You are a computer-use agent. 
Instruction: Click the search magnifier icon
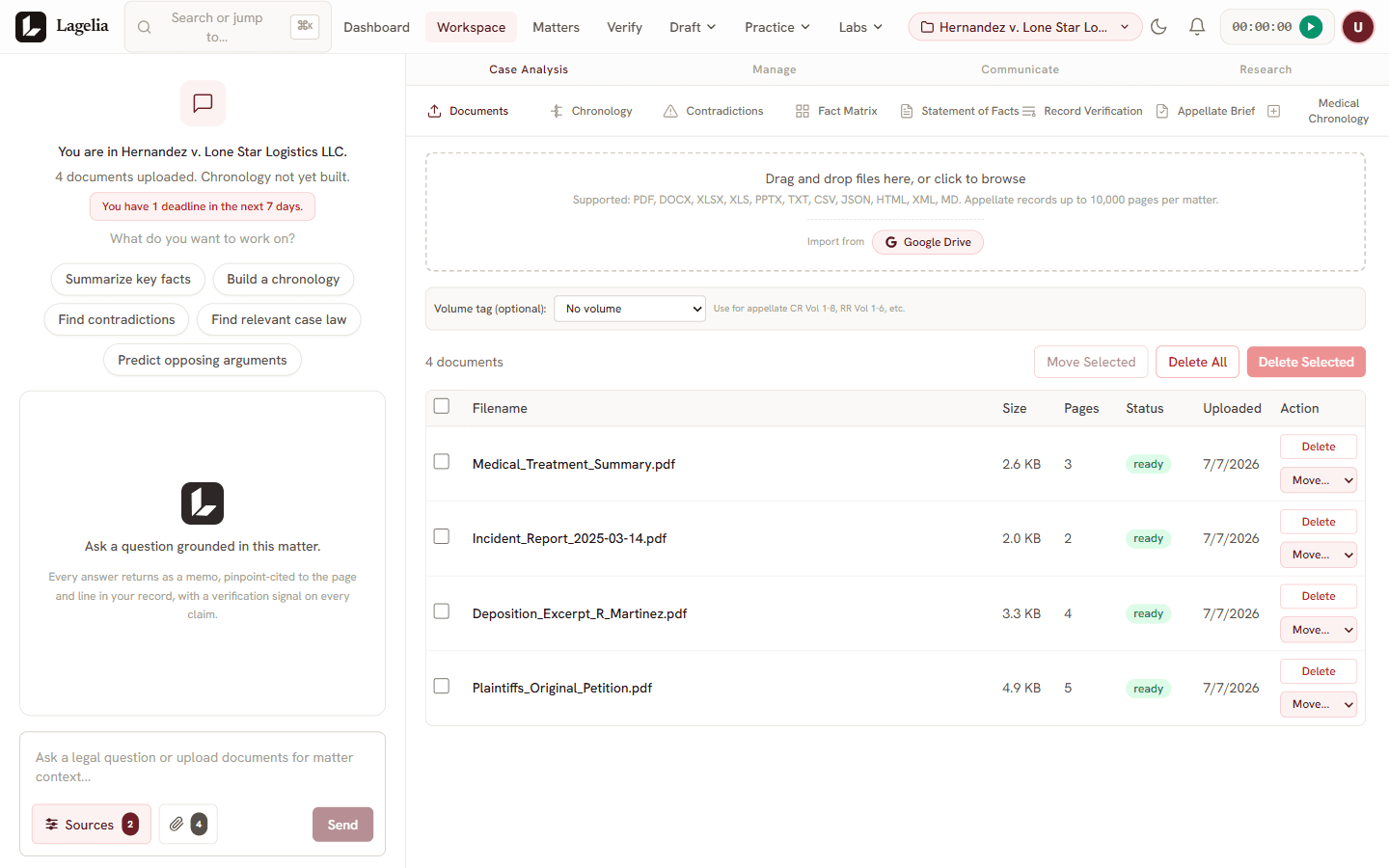pyautogui.click(x=145, y=27)
